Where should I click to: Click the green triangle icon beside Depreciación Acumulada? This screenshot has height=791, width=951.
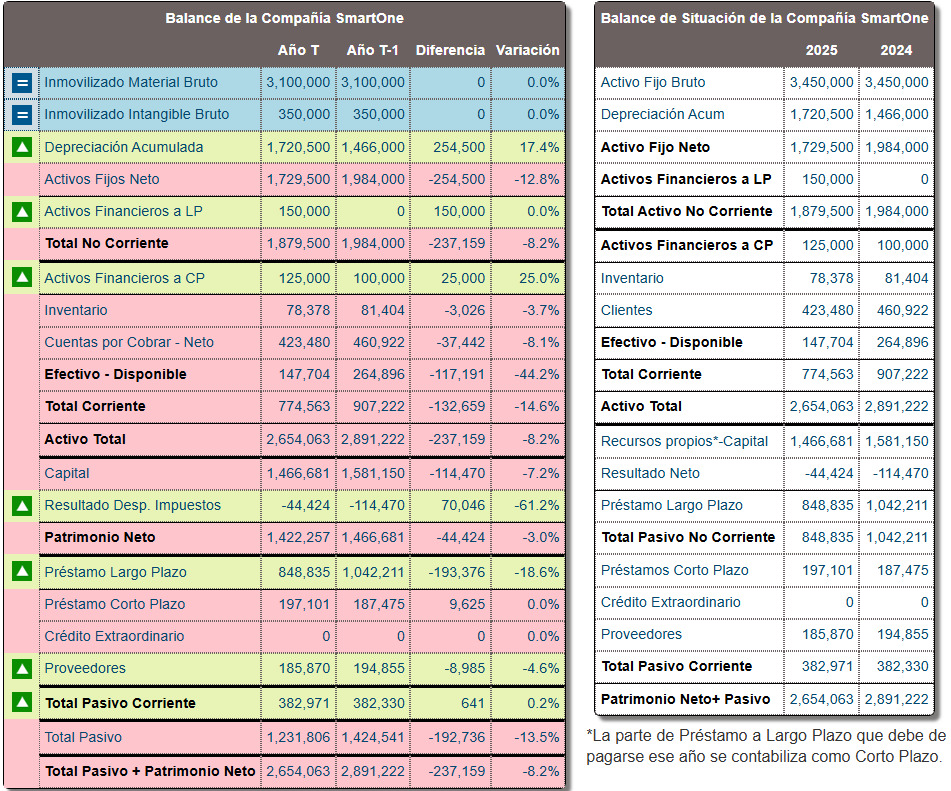click(22, 147)
